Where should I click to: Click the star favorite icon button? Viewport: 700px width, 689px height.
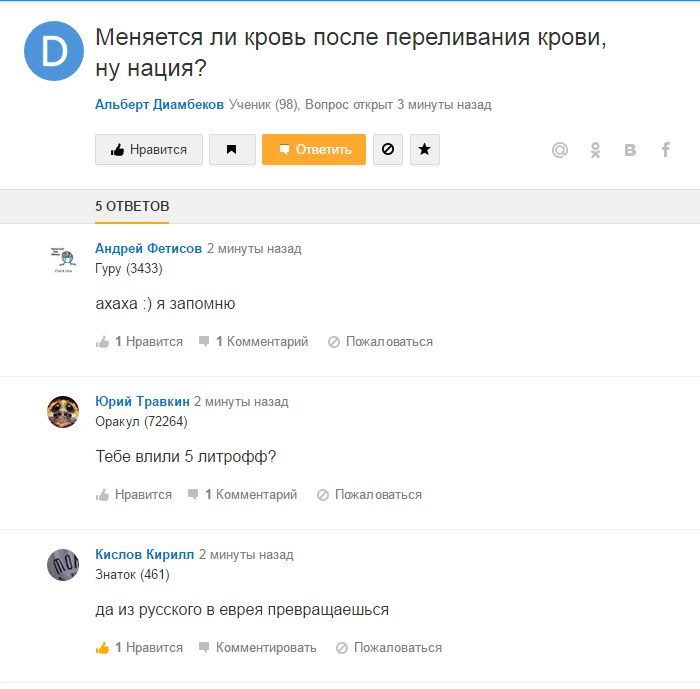click(x=425, y=150)
